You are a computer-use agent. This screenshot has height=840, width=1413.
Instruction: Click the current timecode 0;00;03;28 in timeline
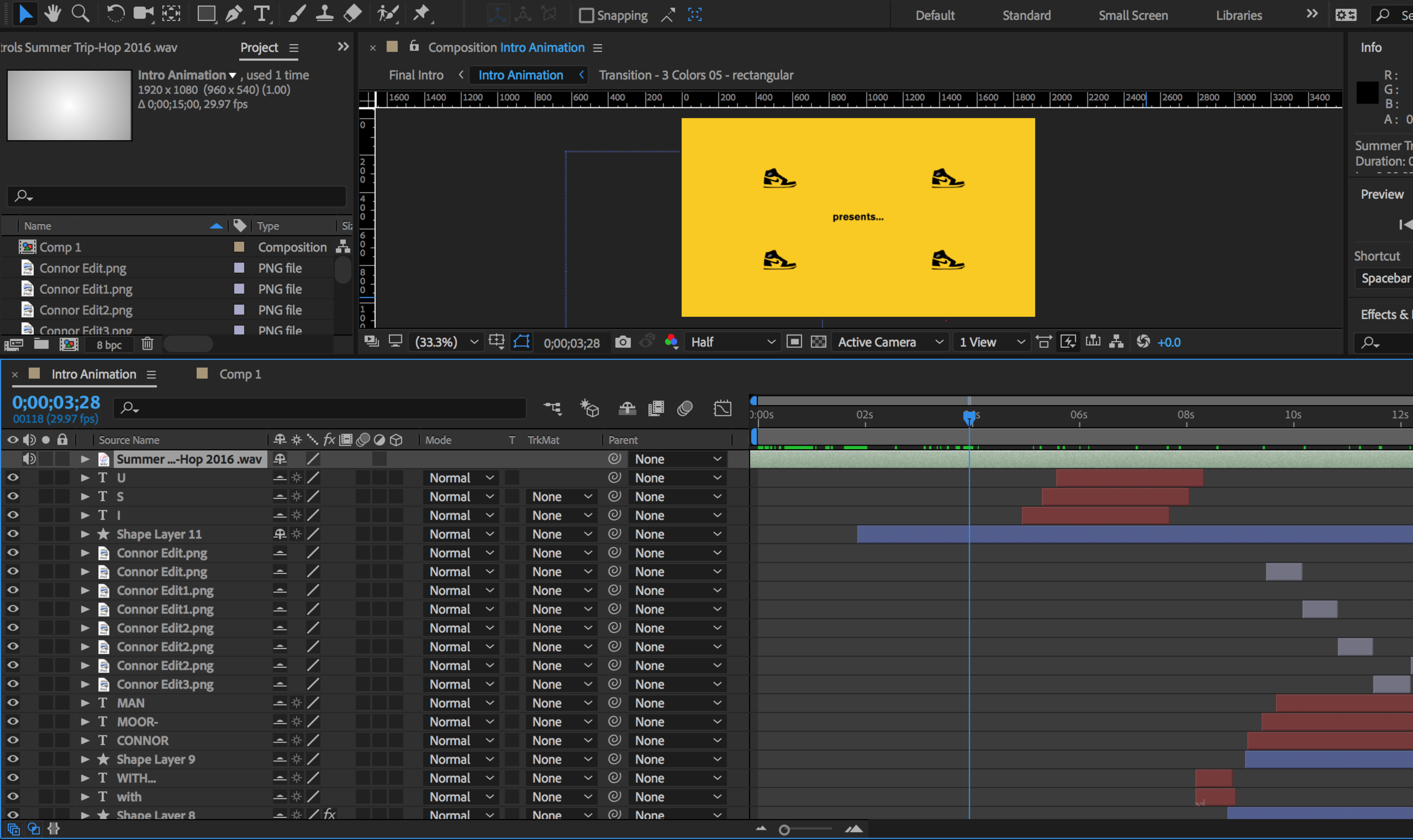pyautogui.click(x=56, y=402)
